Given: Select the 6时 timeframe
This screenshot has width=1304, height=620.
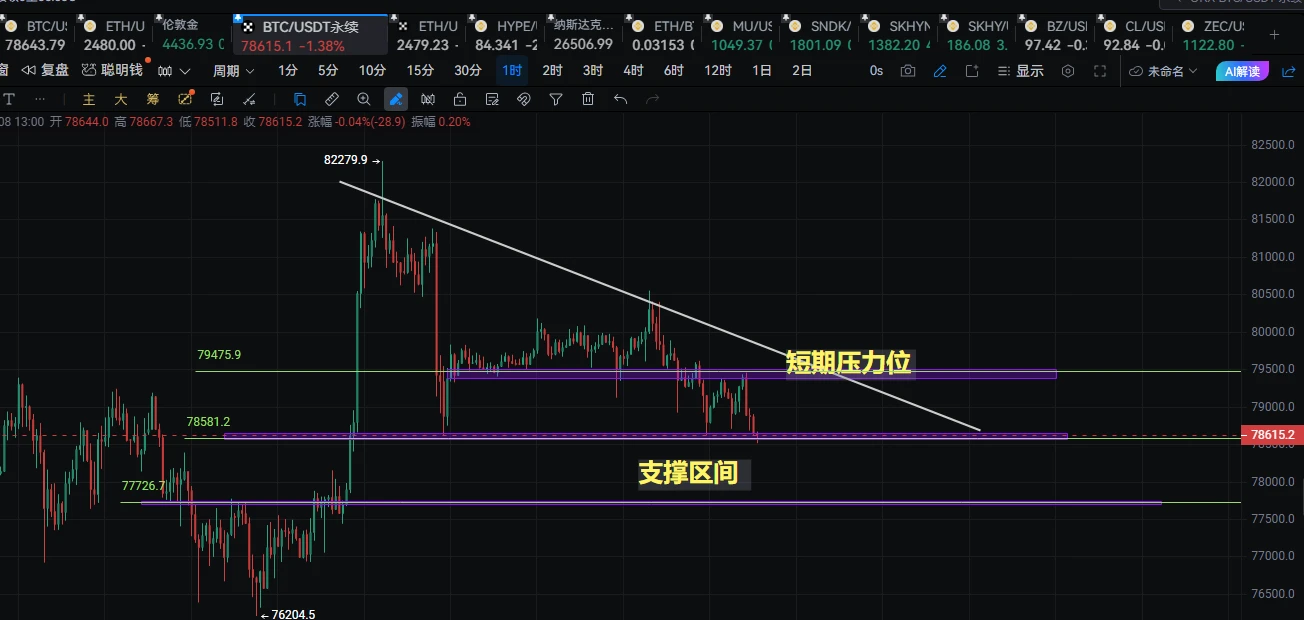Looking at the screenshot, I should coord(674,71).
